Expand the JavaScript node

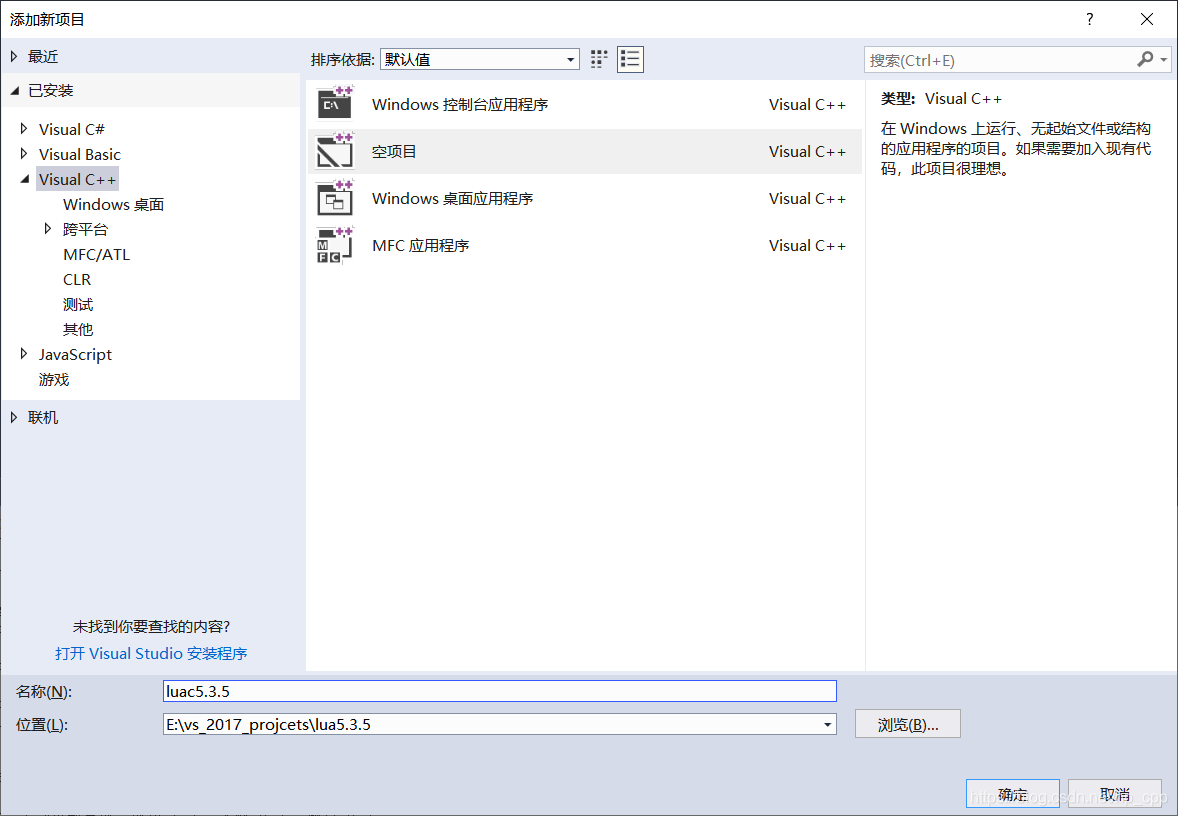click(24, 354)
